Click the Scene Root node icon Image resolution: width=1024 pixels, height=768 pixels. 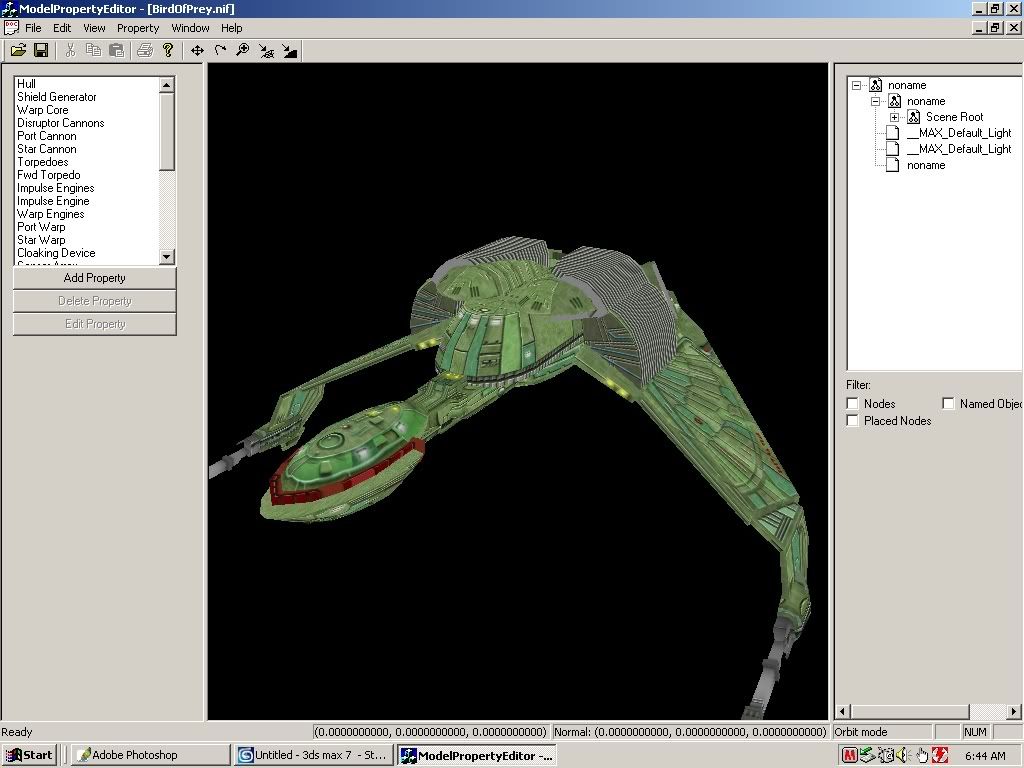coord(914,117)
